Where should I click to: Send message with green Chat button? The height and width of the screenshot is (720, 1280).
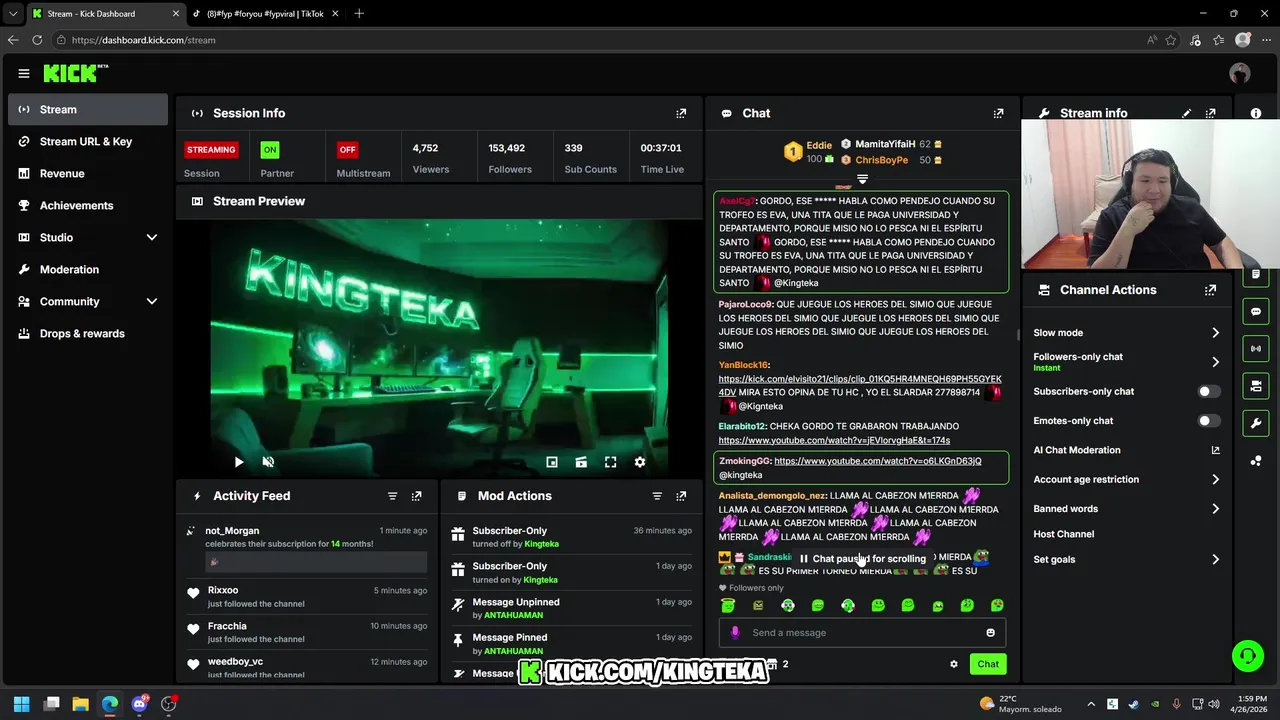pos(988,664)
